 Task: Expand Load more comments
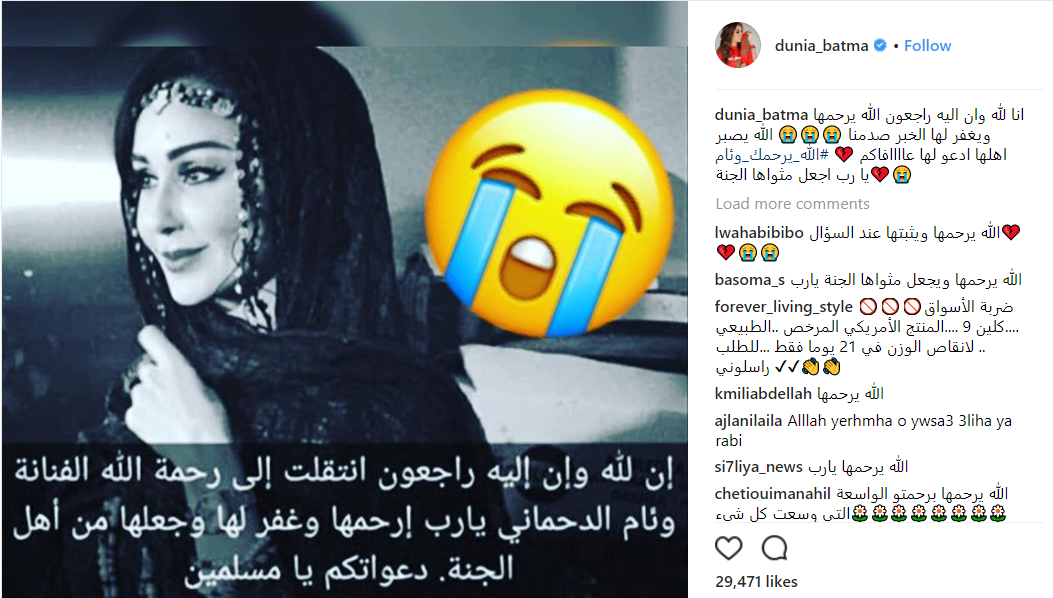click(x=792, y=204)
